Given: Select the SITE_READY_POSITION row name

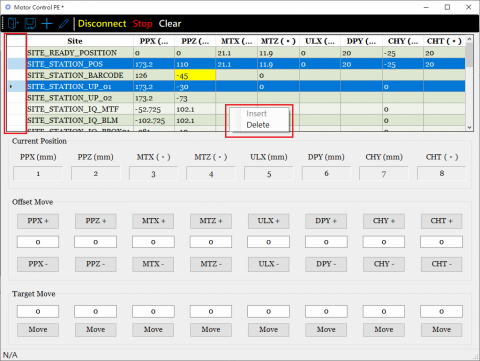Looking at the screenshot, I should tap(72, 53).
